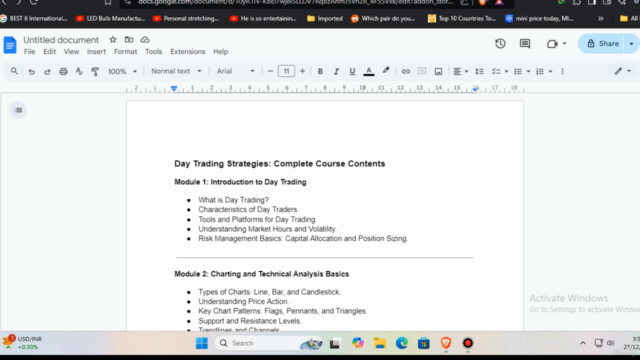Print the document
Image resolution: width=640 pixels, height=360 pixels.
[x=63, y=71]
